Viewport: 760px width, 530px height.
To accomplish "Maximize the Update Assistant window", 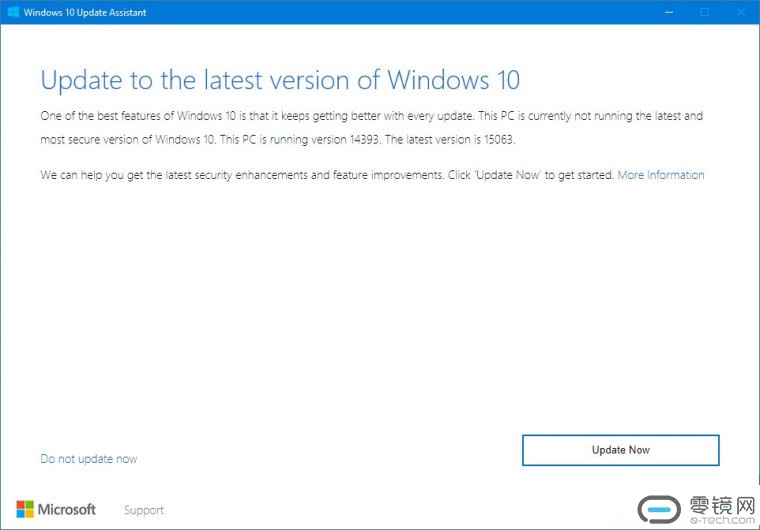I will (705, 12).
